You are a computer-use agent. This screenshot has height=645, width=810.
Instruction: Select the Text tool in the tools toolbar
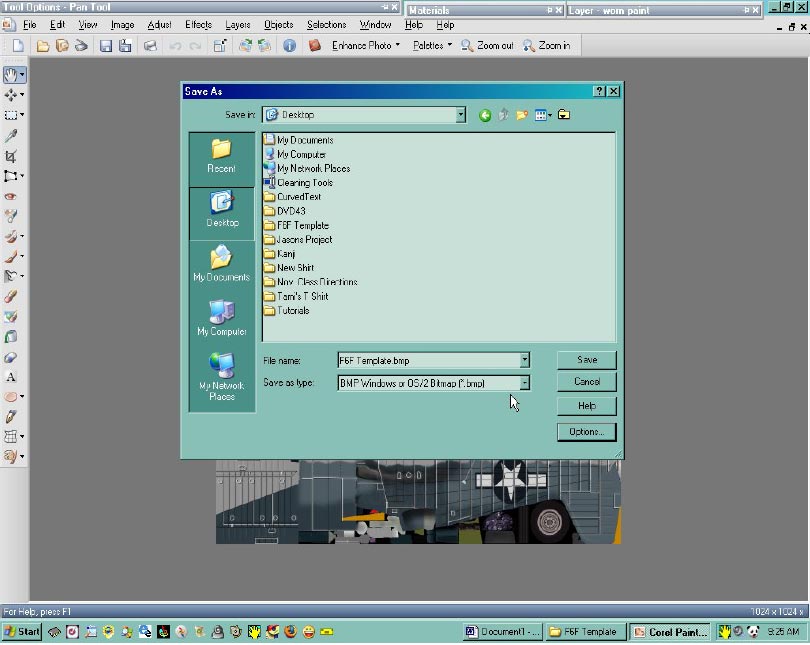pyautogui.click(x=11, y=377)
